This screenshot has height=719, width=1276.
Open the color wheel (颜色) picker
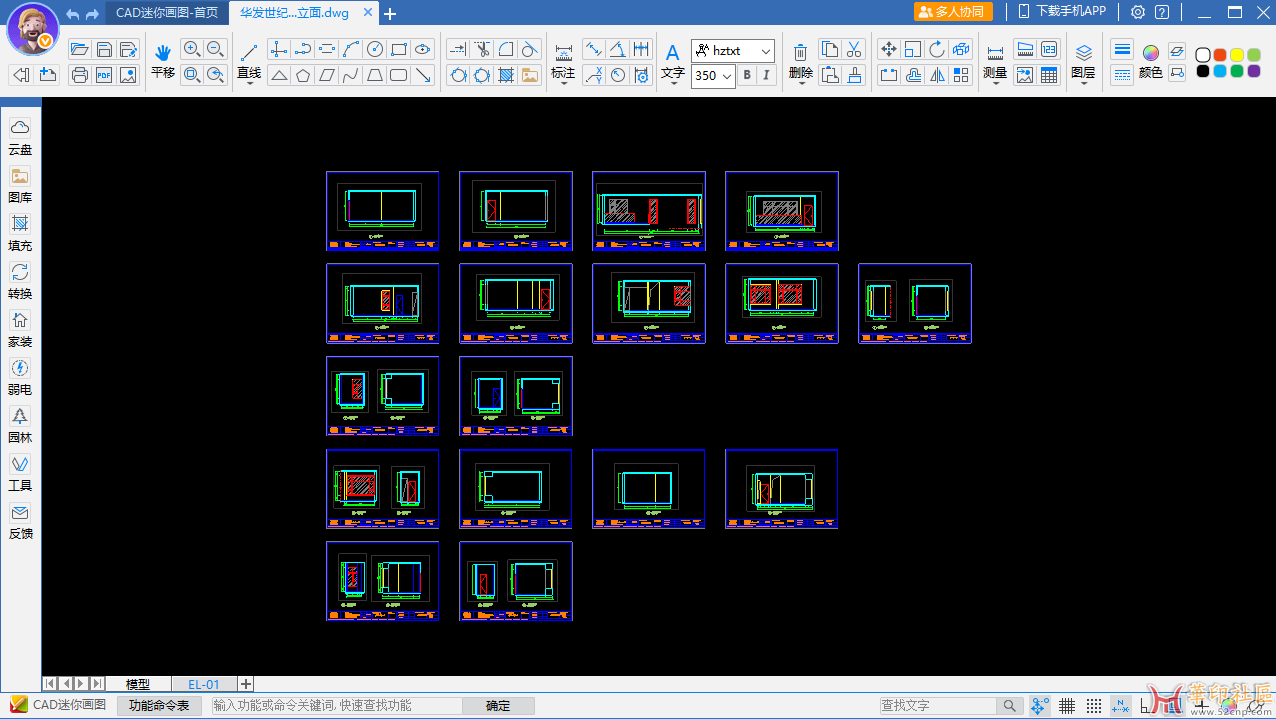[1151, 52]
